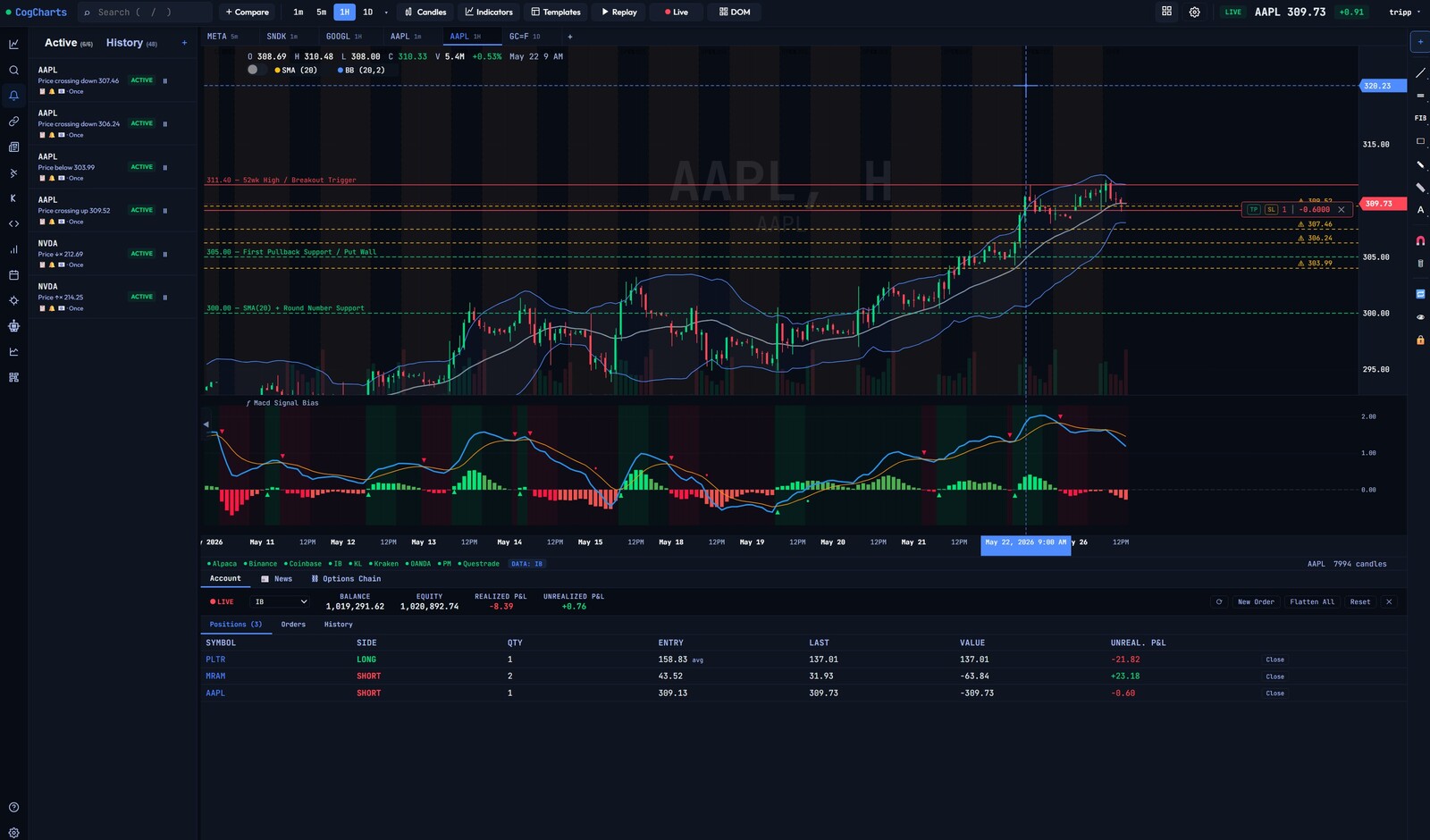Open the tripp user menu
This screenshot has width=1430, height=840.
pos(1405,12)
